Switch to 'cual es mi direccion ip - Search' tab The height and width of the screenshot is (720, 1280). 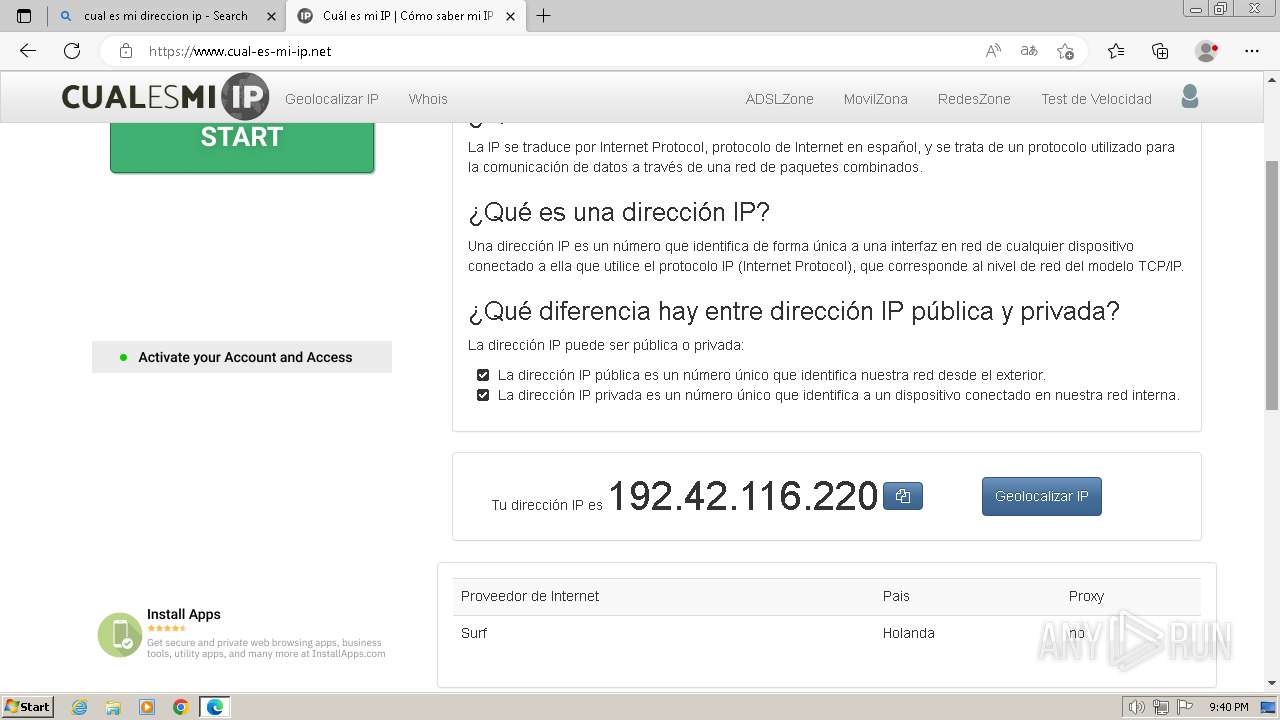coord(166,16)
